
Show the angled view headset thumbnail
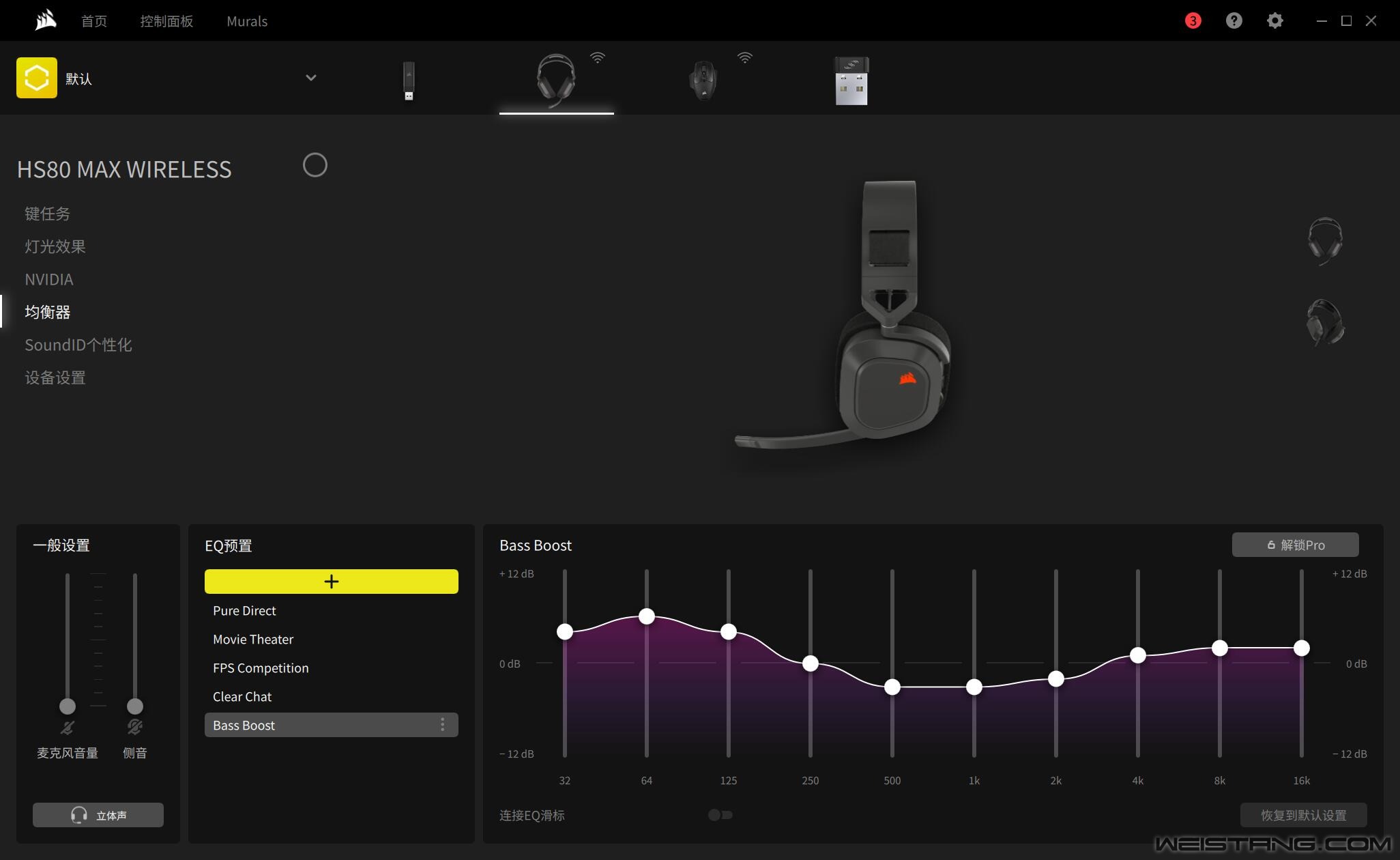pos(1325,323)
